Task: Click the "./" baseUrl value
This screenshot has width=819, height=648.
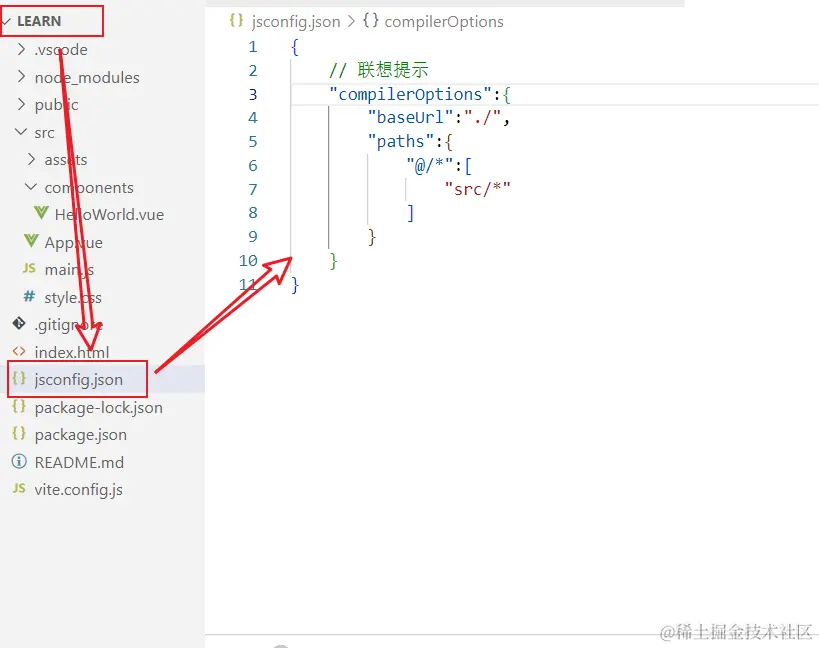Action: coord(483,117)
